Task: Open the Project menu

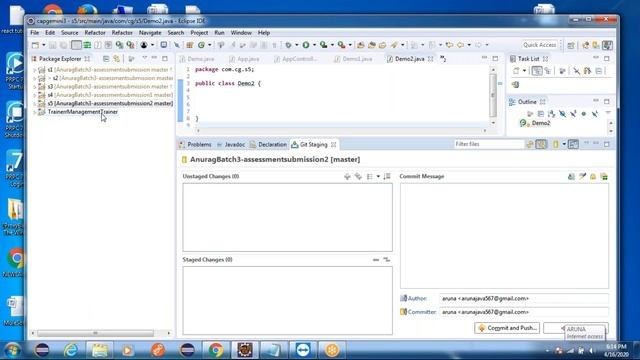Action: pos(199,33)
